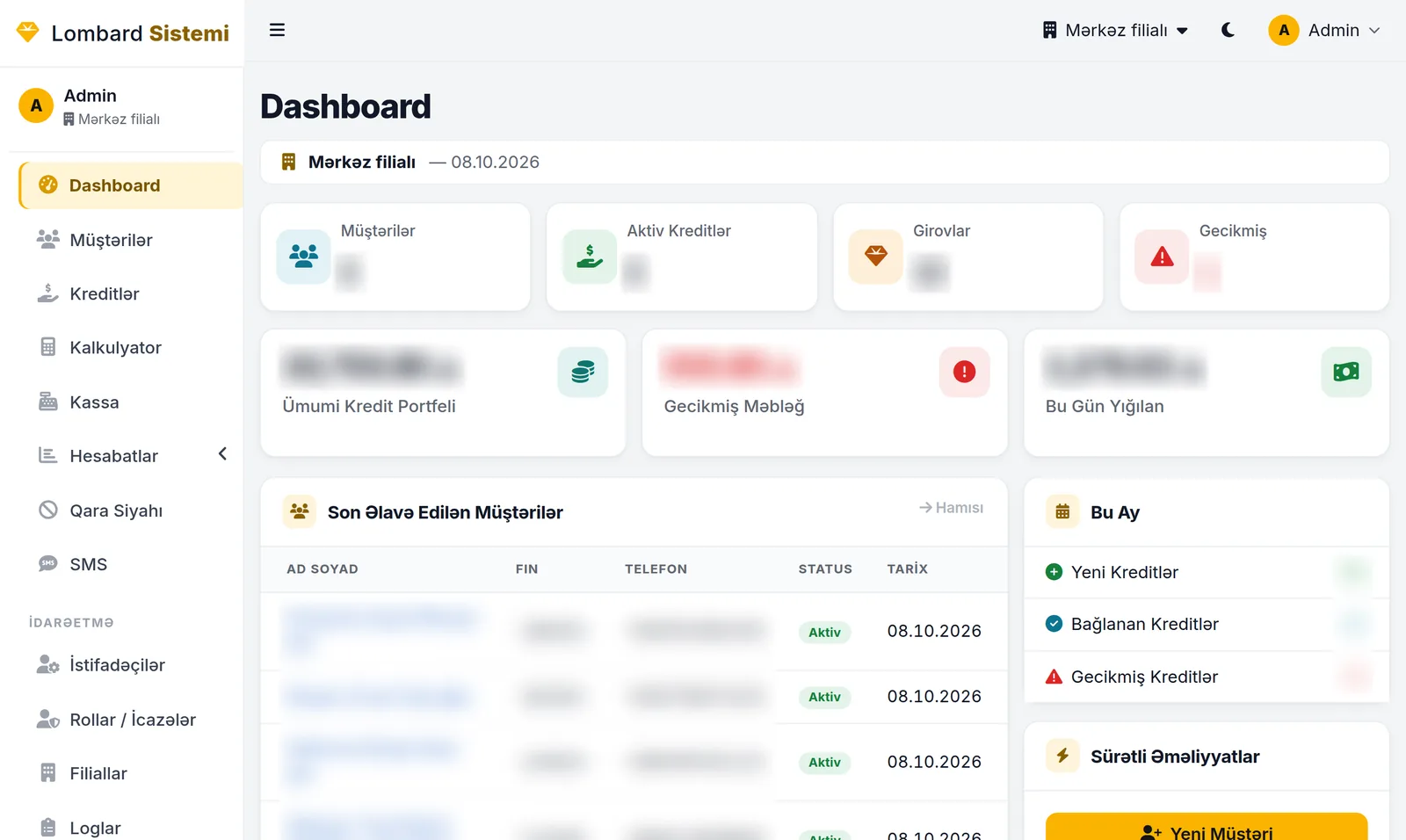Click the Ümumi Kredit Portfeli coins icon
The image size is (1406, 840).
click(583, 372)
